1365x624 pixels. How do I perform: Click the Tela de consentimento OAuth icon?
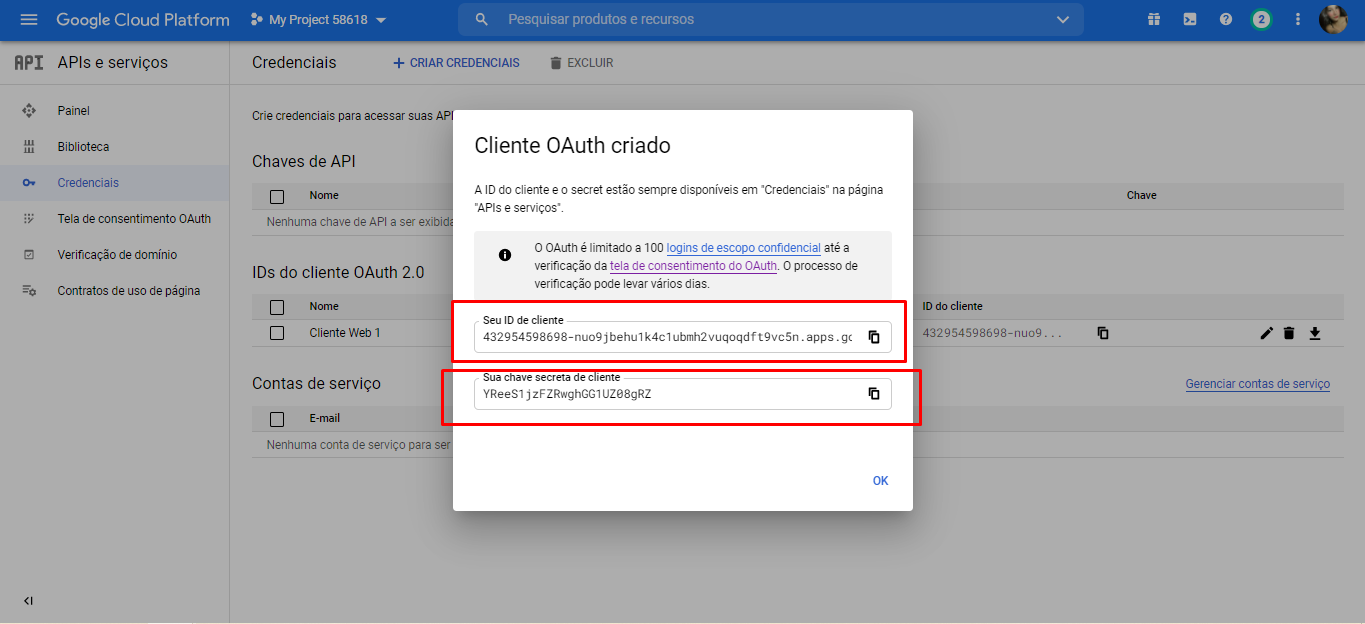pos(29,219)
